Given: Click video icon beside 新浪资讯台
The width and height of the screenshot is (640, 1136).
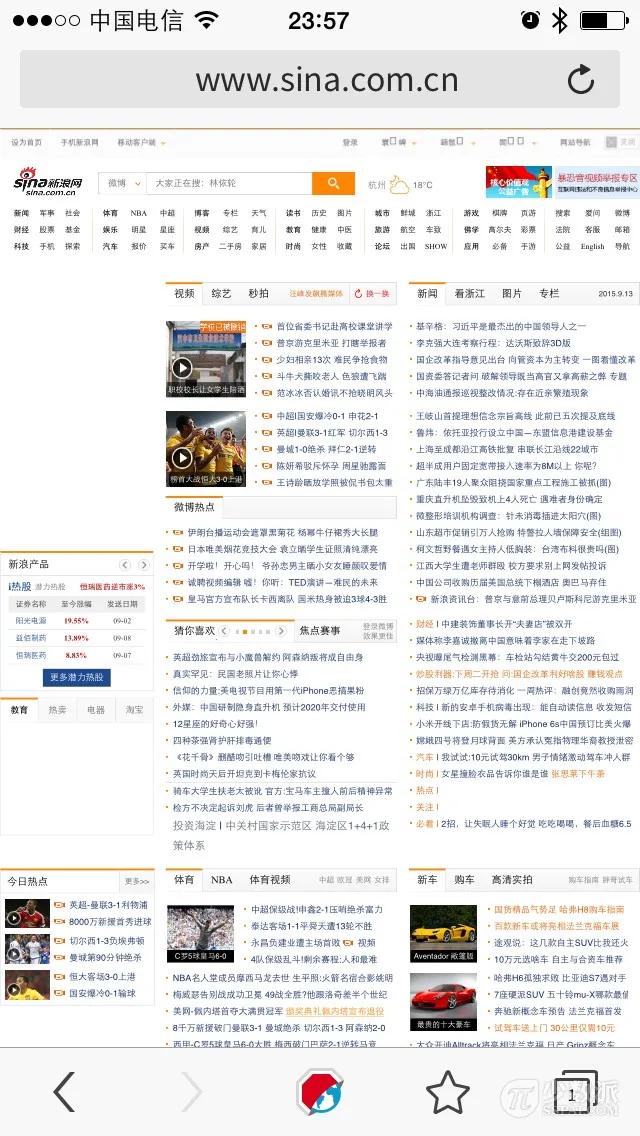Looking at the screenshot, I should click(421, 599).
